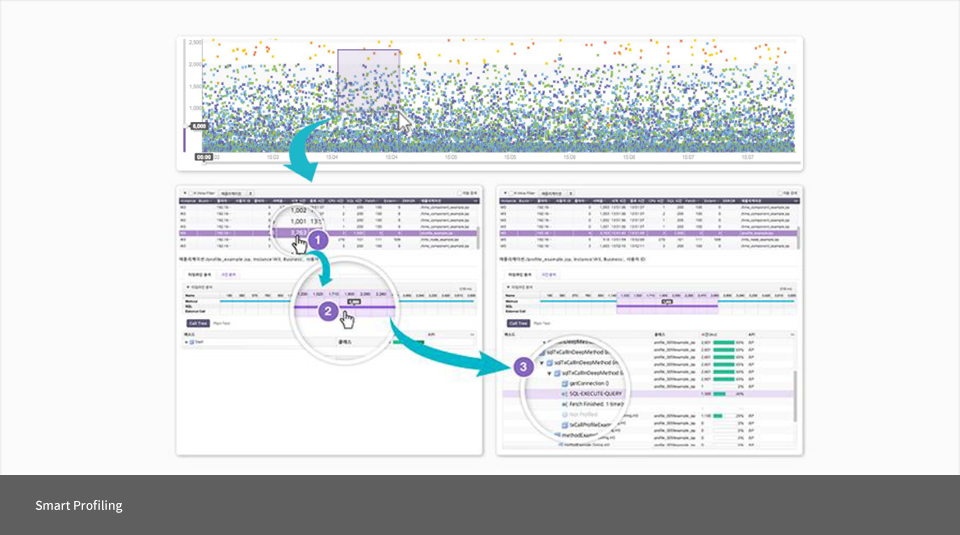Click the 00:00 time marker on chart axis
This screenshot has height=535, width=960.
[x=203, y=157]
